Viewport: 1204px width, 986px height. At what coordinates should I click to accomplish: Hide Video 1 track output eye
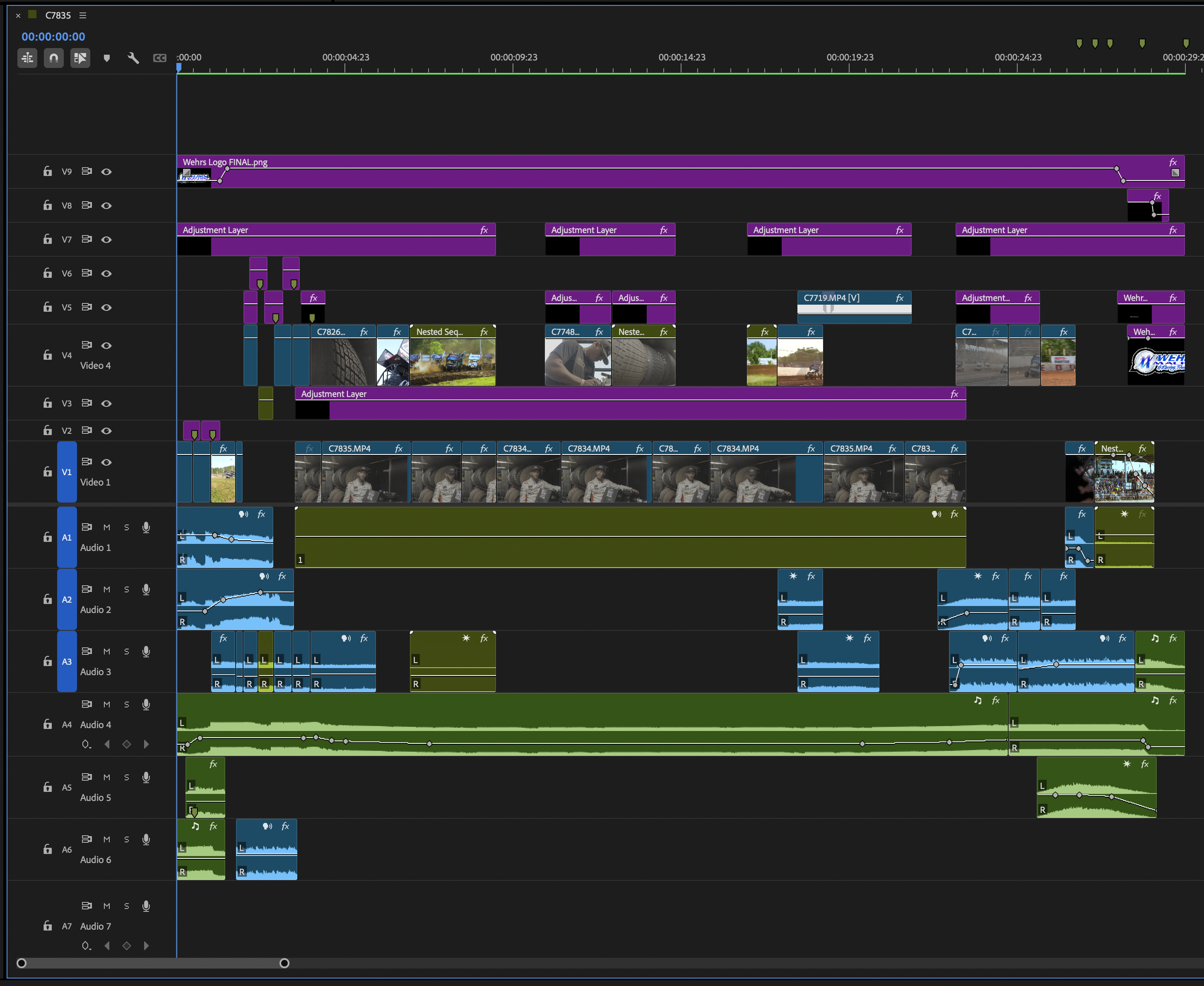pyautogui.click(x=106, y=462)
